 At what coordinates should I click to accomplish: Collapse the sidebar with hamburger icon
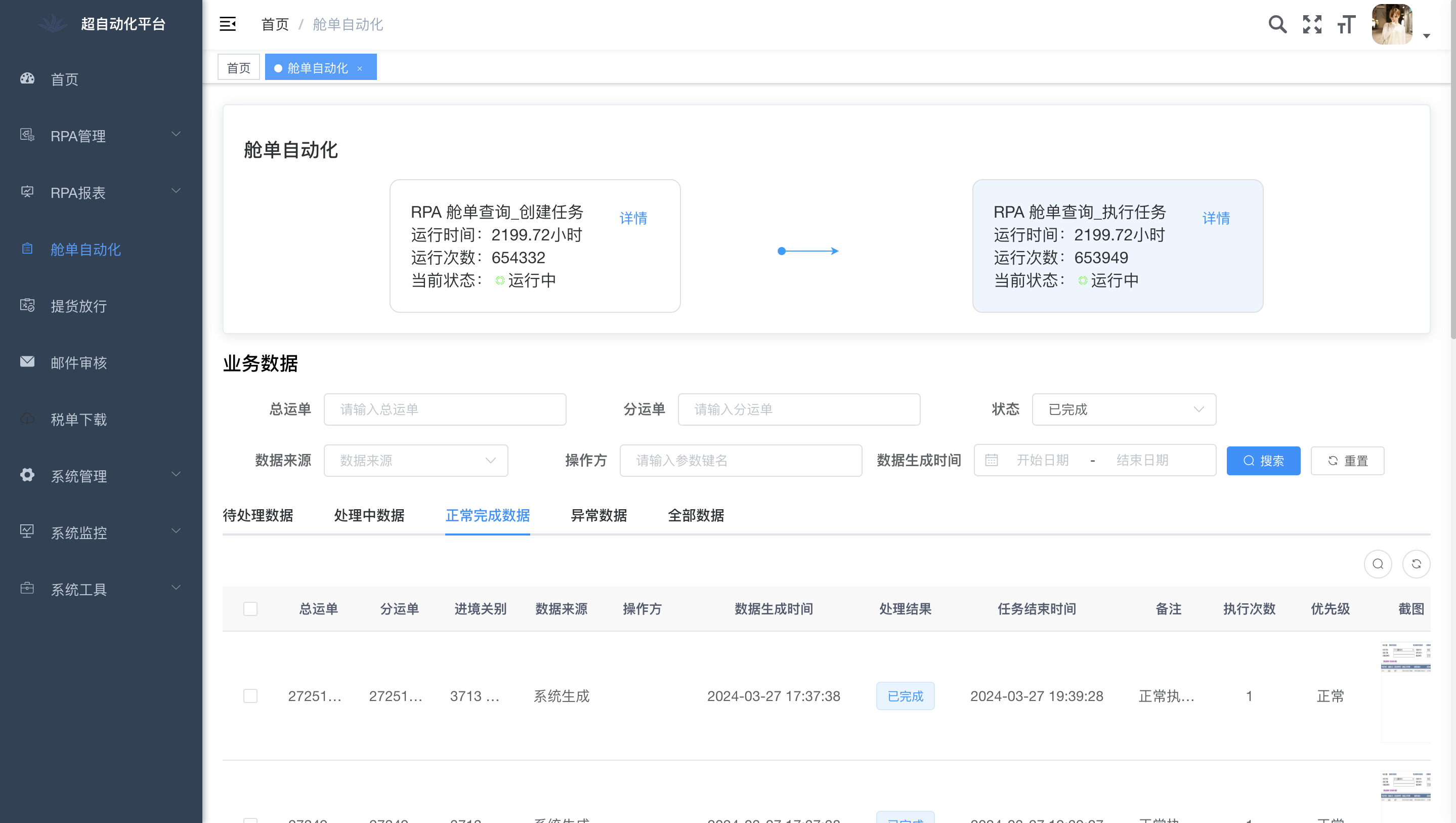(227, 24)
